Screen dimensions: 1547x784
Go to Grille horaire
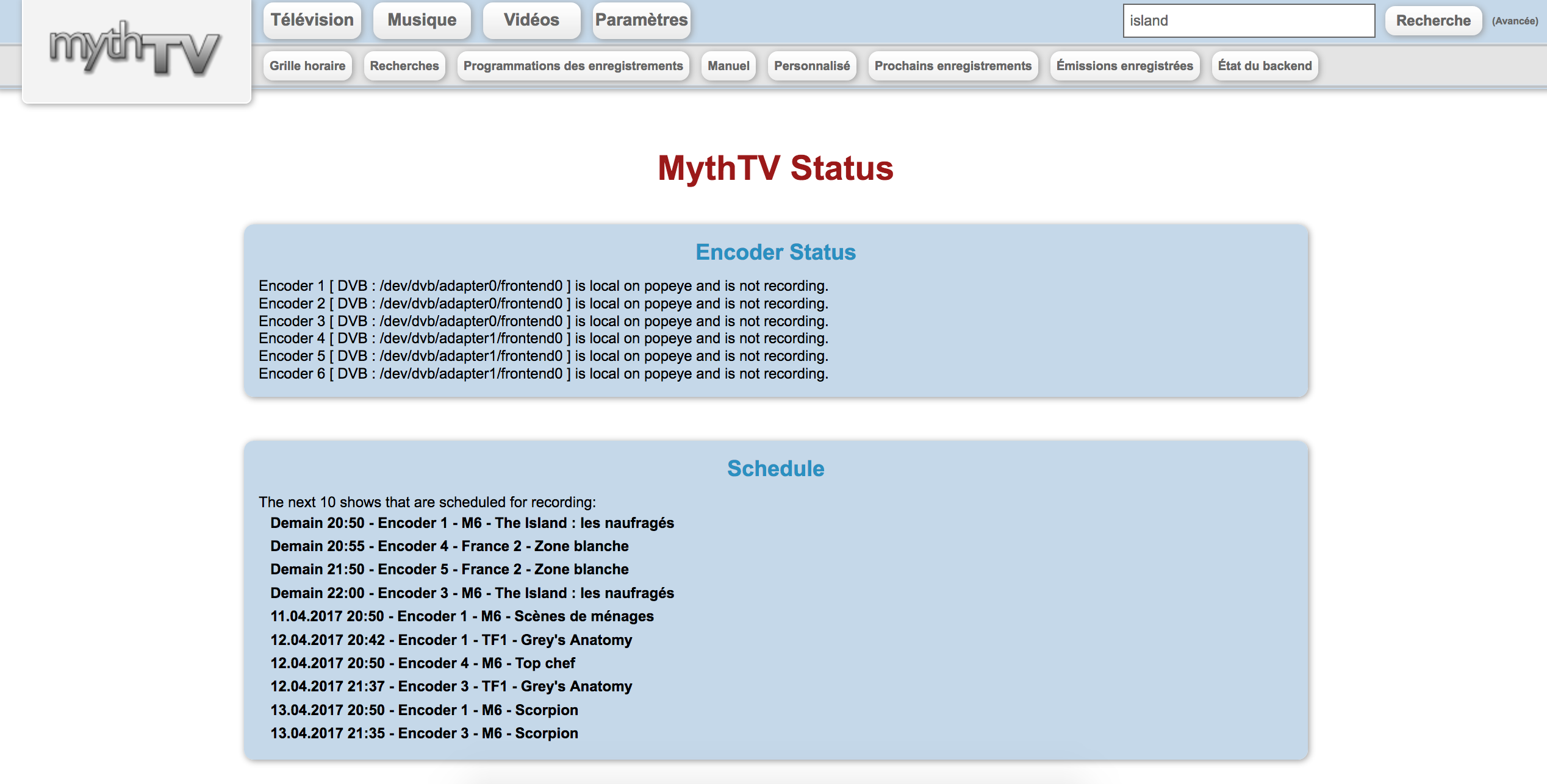(x=307, y=66)
